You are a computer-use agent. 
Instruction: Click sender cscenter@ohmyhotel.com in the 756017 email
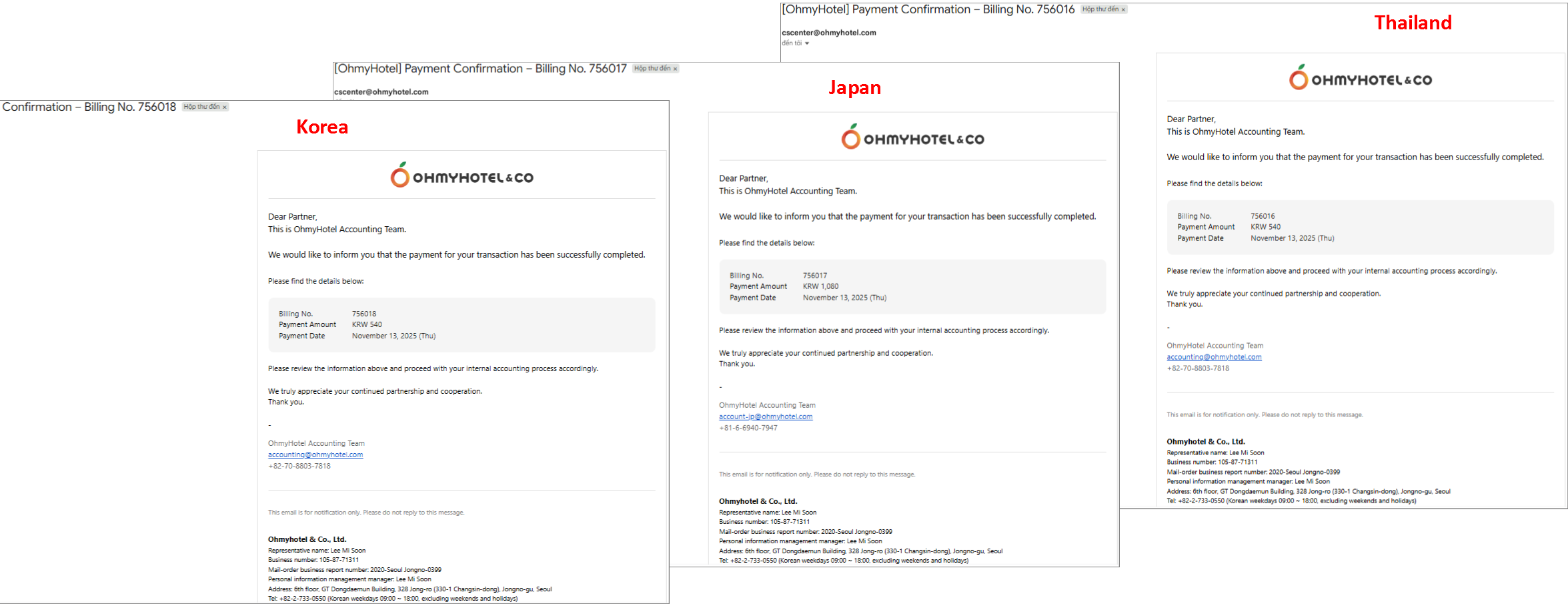click(381, 92)
